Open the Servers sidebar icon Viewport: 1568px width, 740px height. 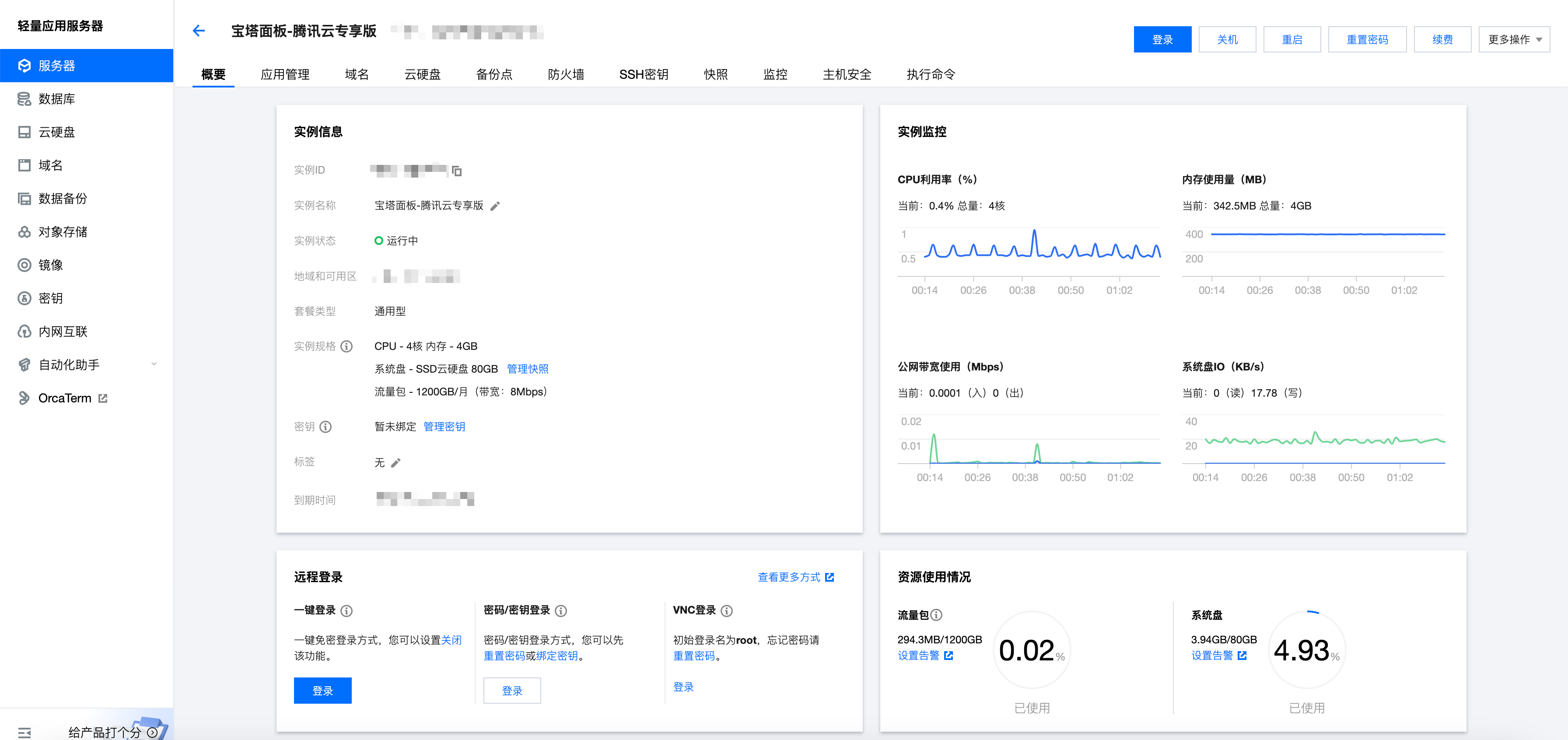pyautogui.click(x=24, y=66)
